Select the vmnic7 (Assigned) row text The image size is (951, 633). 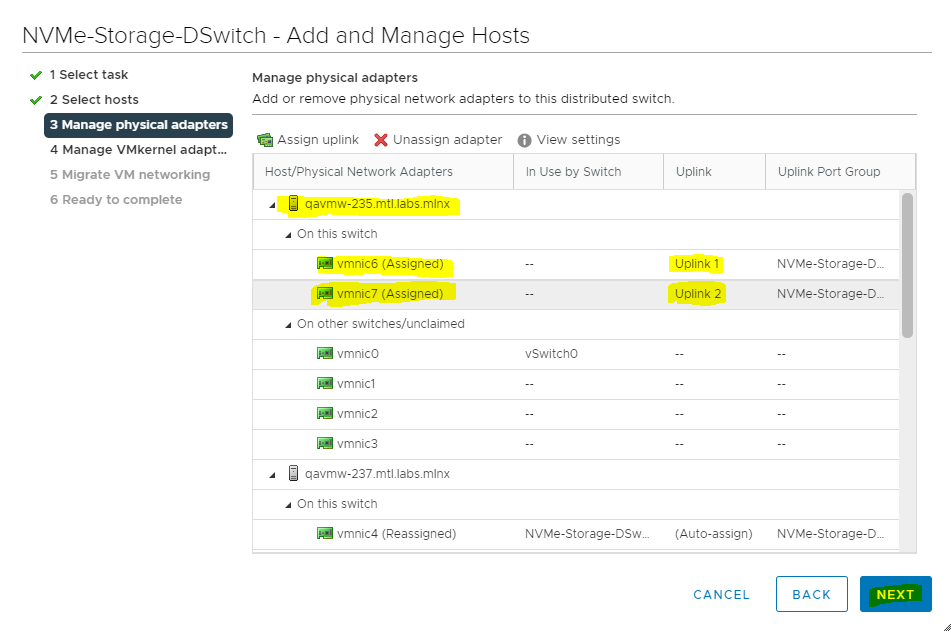click(x=390, y=293)
